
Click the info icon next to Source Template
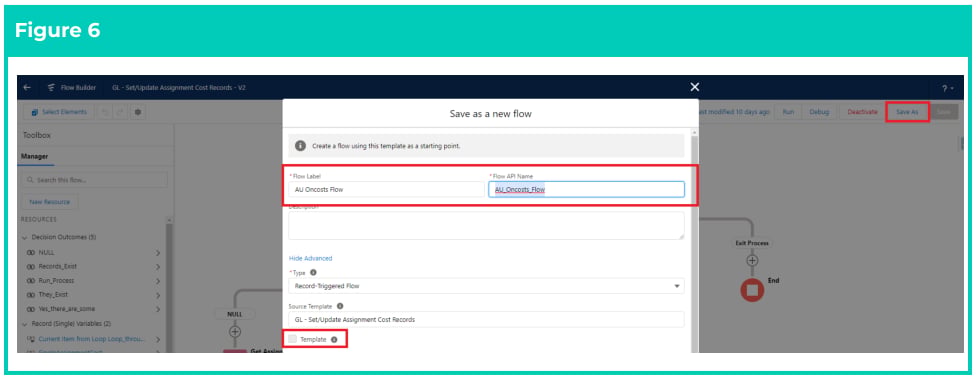coord(340,306)
